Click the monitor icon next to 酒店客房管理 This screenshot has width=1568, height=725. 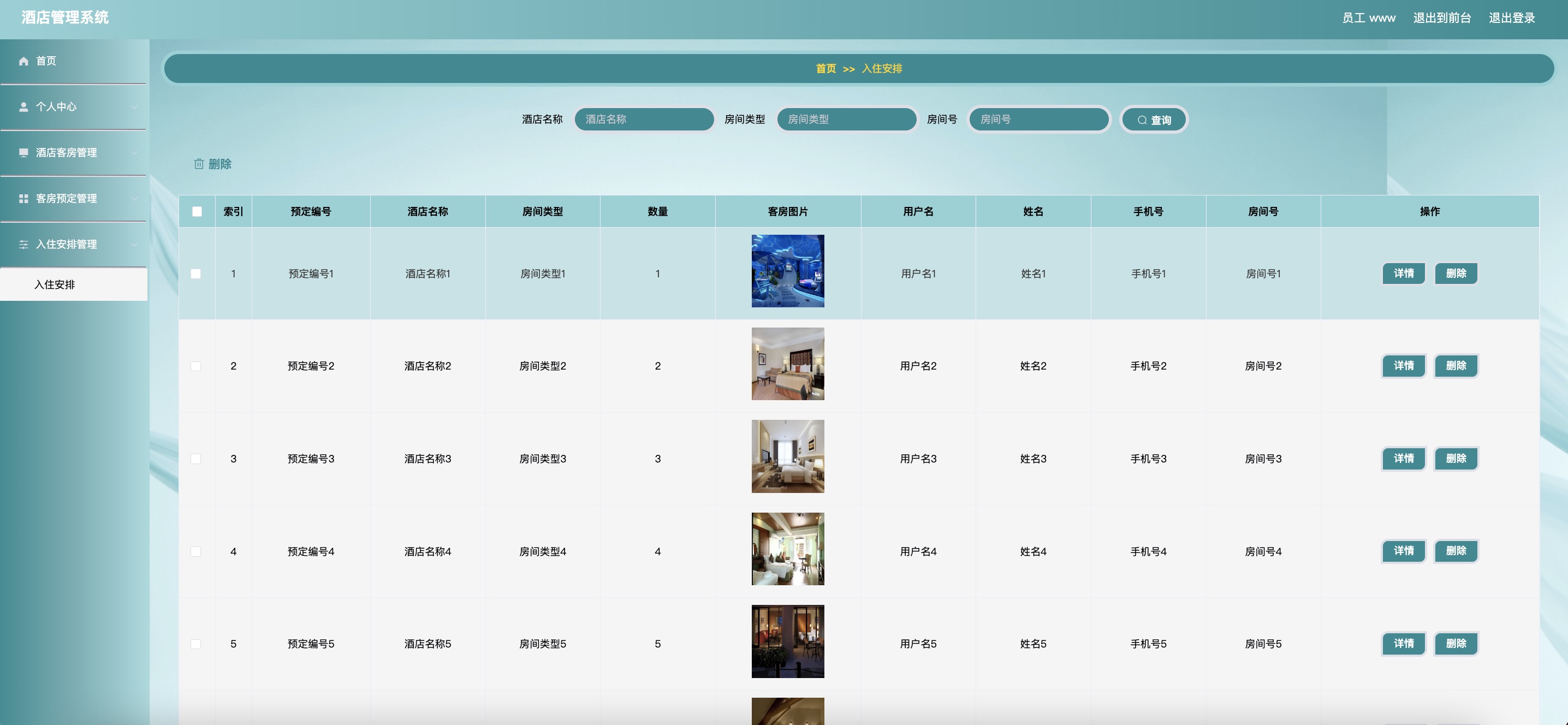23,153
